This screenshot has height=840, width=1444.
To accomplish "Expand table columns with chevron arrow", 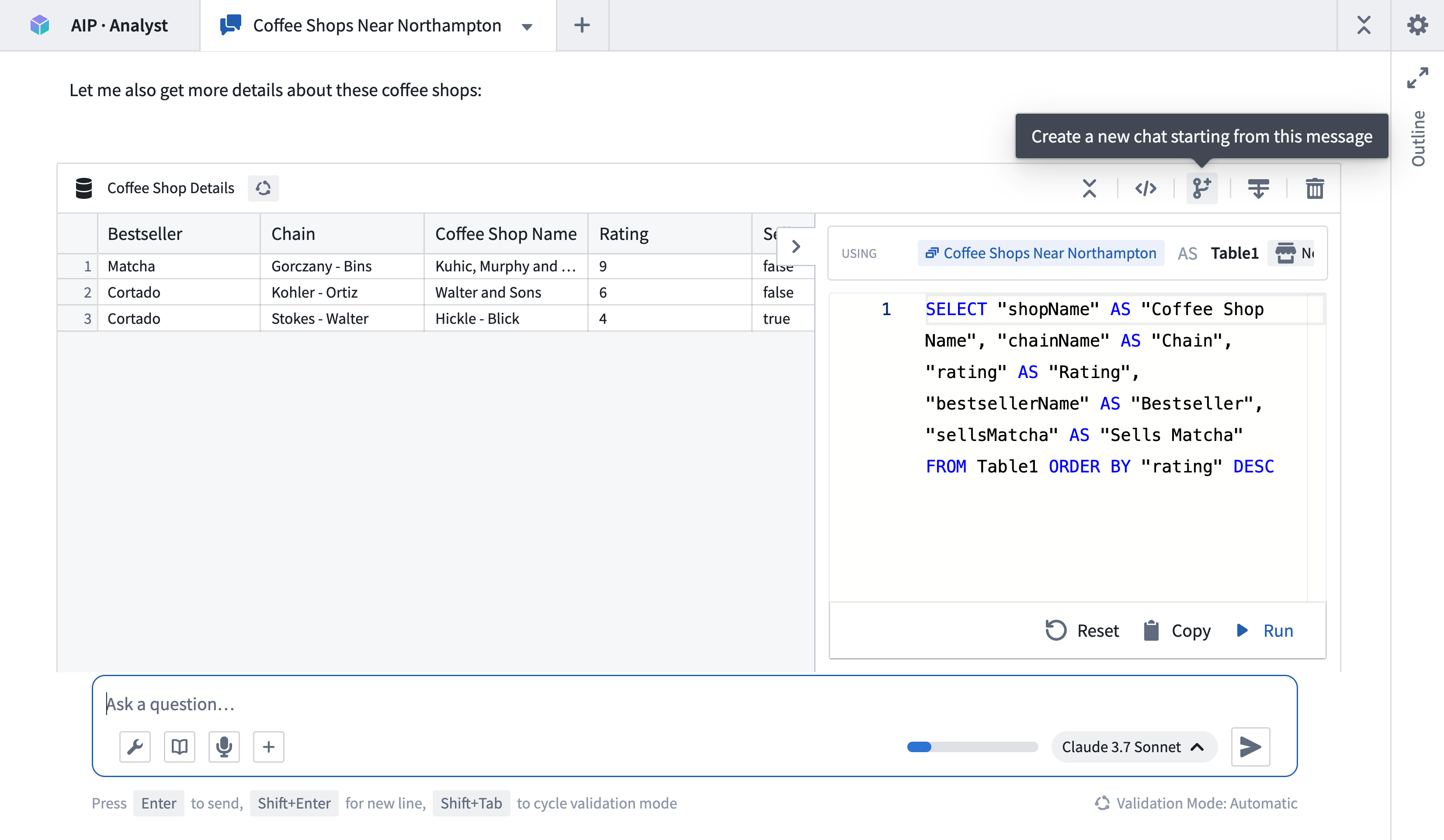I will tap(795, 246).
